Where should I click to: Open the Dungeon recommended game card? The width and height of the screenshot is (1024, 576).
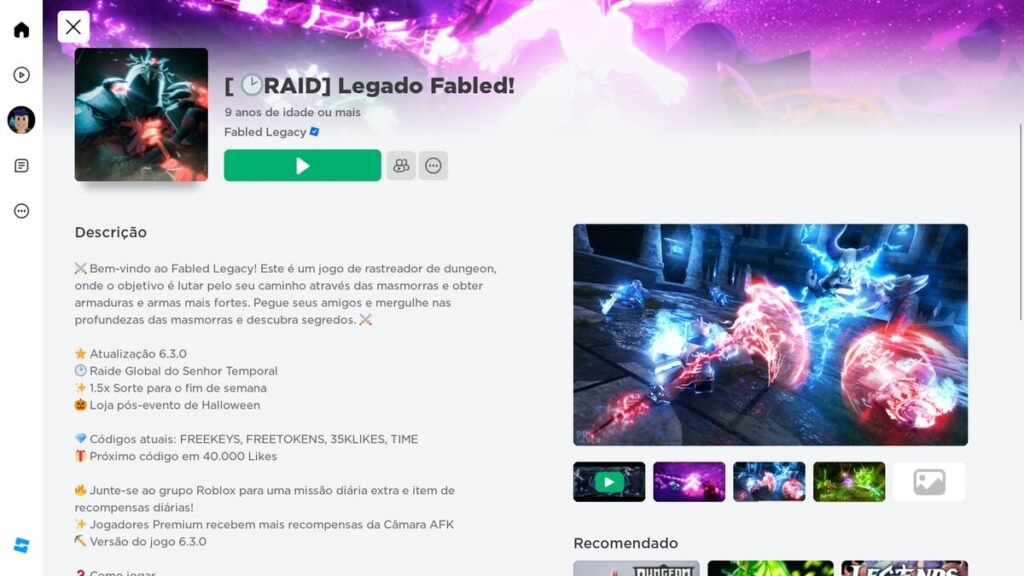tap(636, 568)
